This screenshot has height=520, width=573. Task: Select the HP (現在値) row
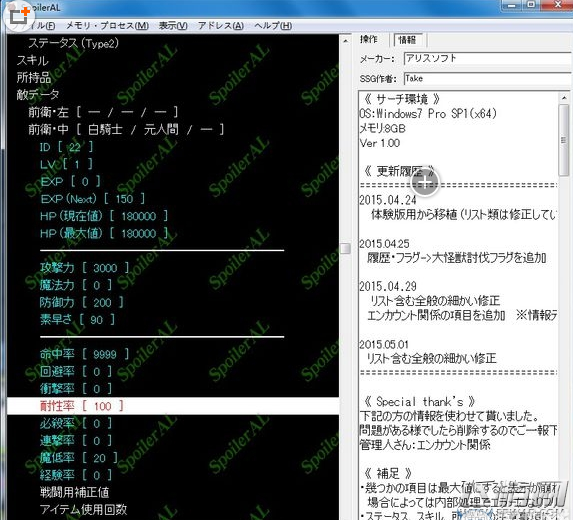coord(104,216)
